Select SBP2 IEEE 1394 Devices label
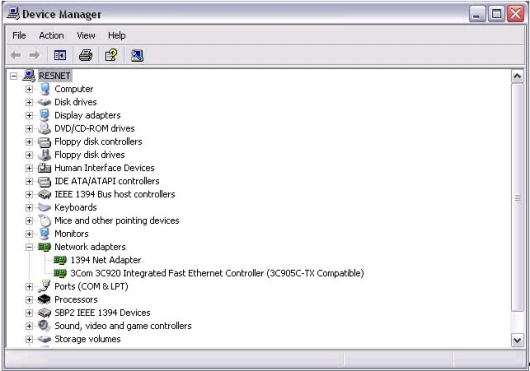Screen dimensions: 530x371 [102, 313]
